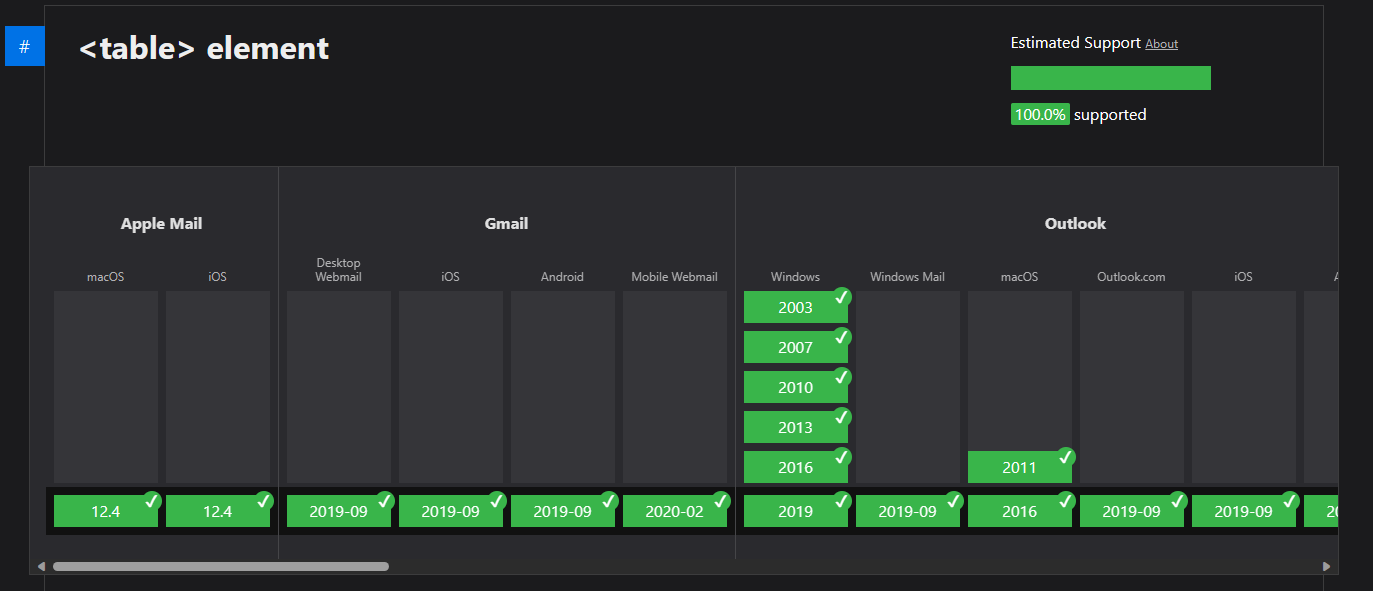This screenshot has width=1373, height=591.
Task: Select Outlook Windows 2003 version cell
Action: (795, 308)
